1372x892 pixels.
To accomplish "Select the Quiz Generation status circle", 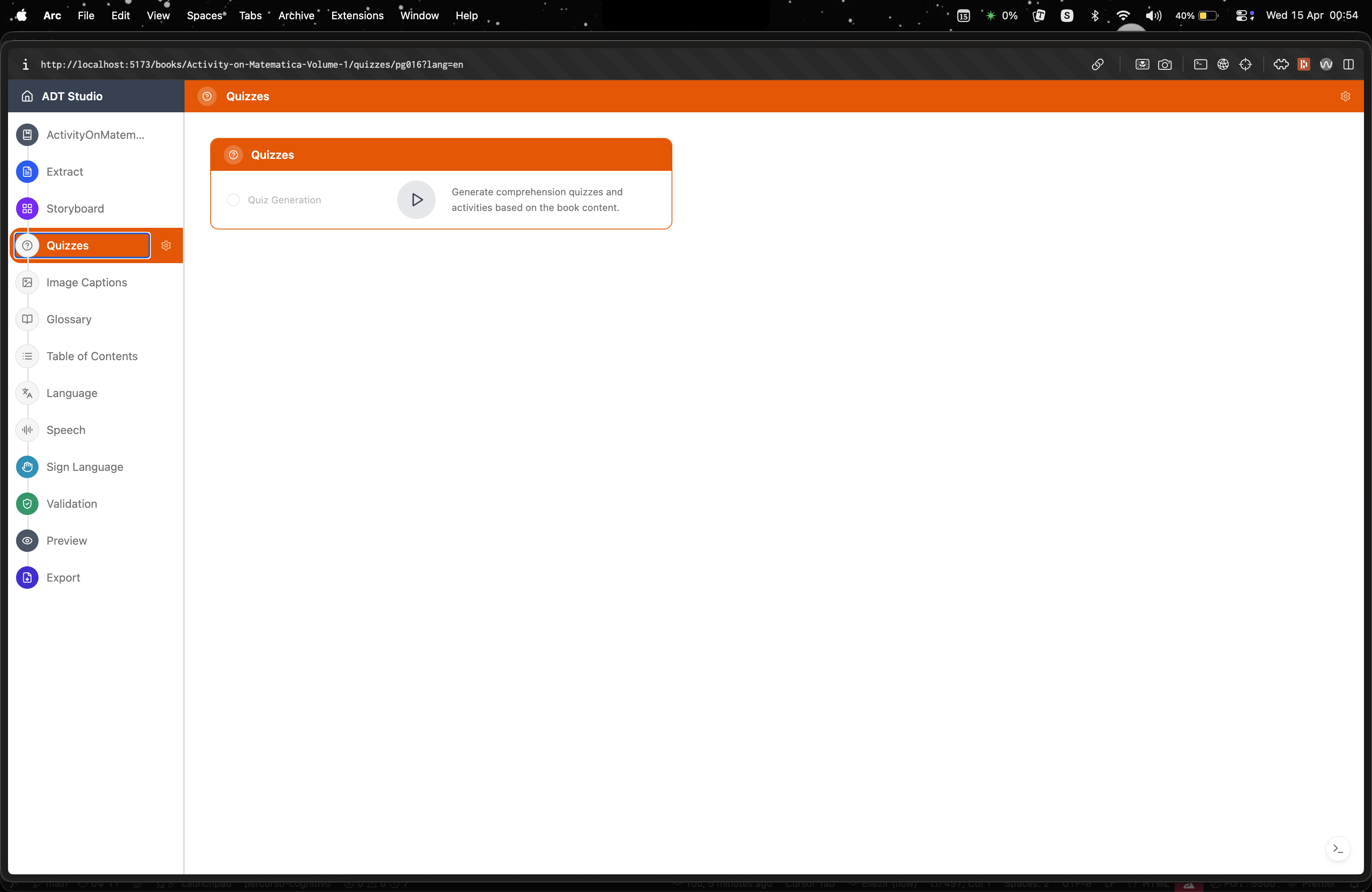I will click(x=233, y=200).
